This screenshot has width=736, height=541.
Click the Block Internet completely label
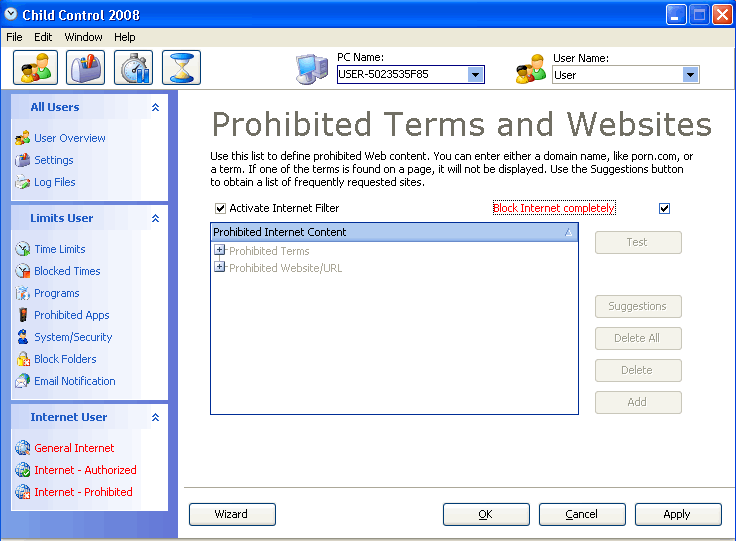coord(554,208)
